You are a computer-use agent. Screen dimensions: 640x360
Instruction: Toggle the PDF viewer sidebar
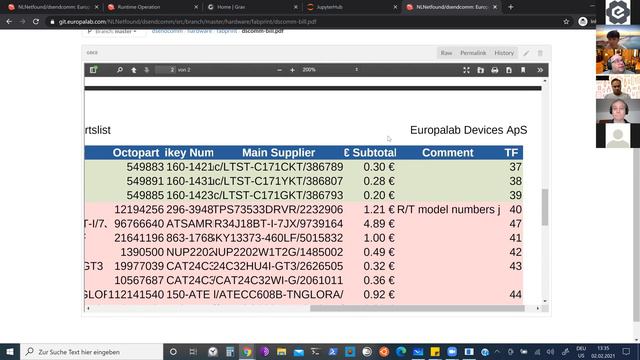point(93,70)
